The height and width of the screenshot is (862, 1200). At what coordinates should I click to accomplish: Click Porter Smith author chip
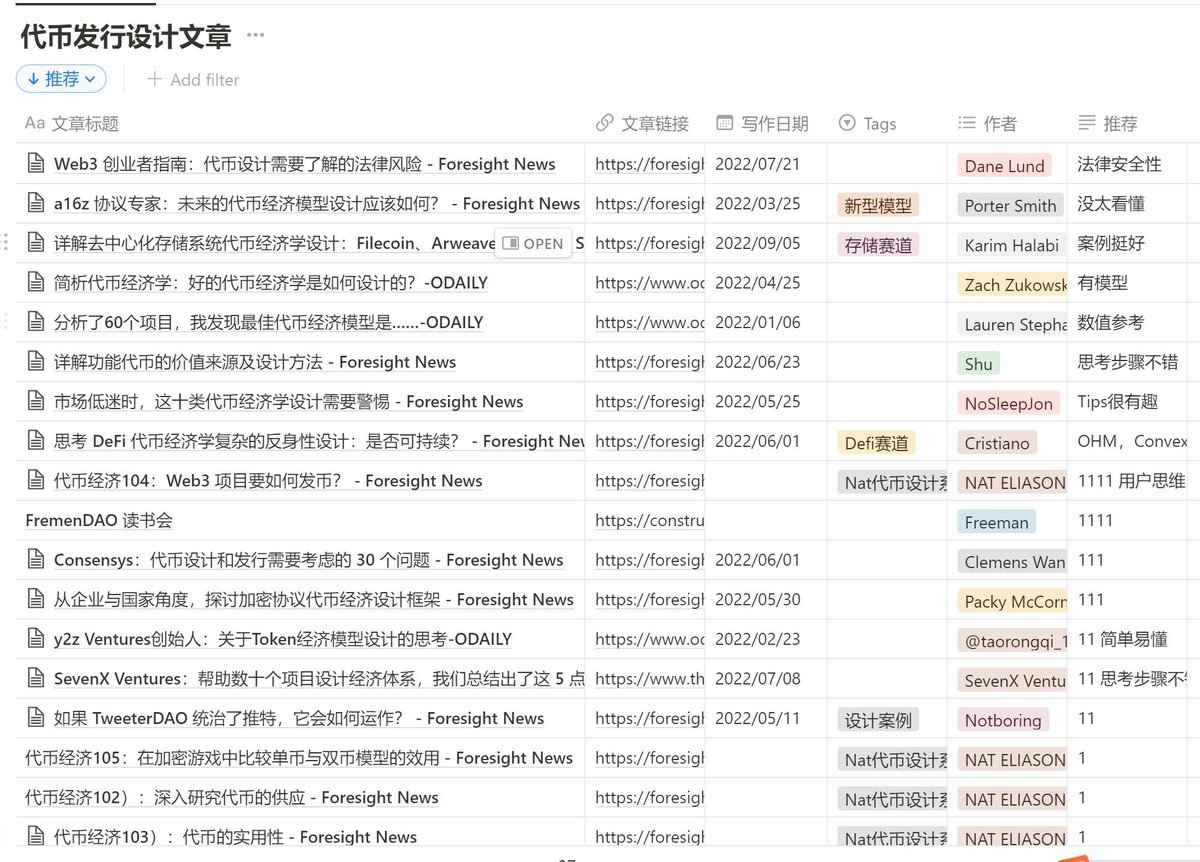point(1010,206)
